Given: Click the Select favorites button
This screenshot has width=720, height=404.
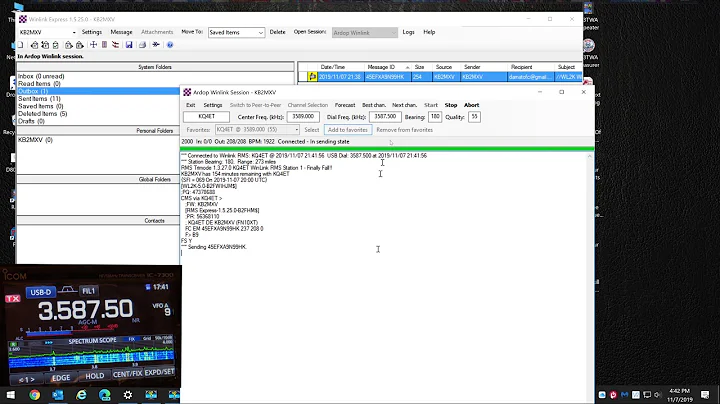Looking at the screenshot, I should 311,130.
